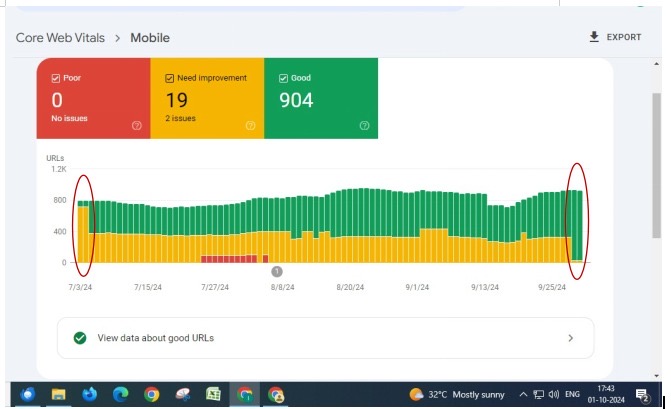Click the EXPORT button

pos(615,37)
